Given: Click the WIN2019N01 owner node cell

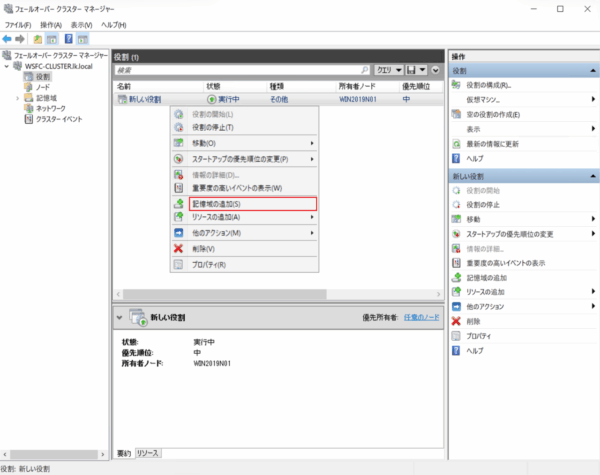Looking at the screenshot, I should click(x=358, y=100).
